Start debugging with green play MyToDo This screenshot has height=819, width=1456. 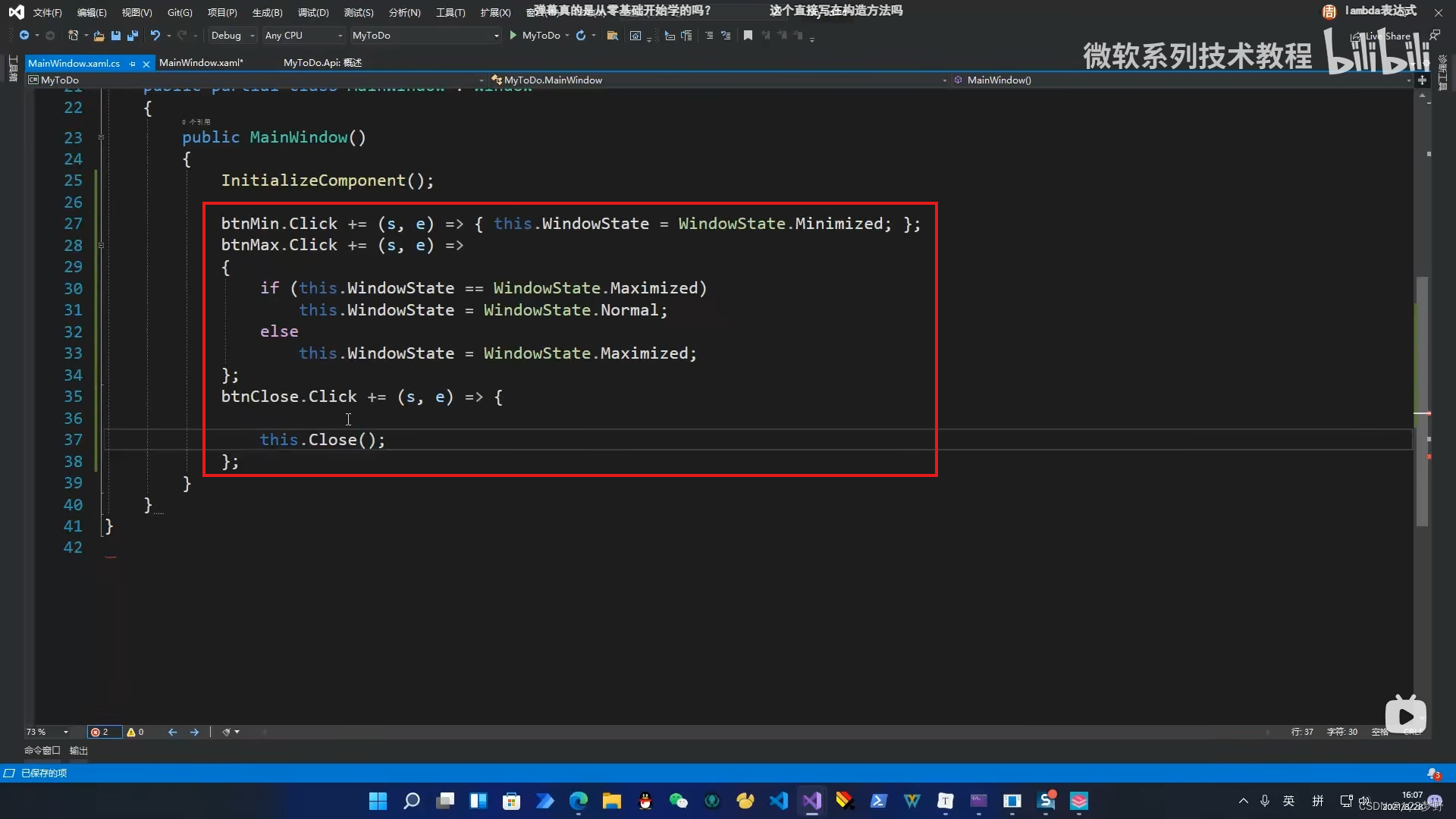tap(514, 36)
